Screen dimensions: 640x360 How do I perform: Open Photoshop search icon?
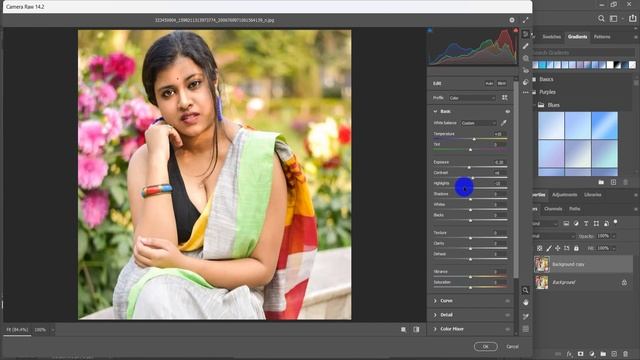(601, 19)
